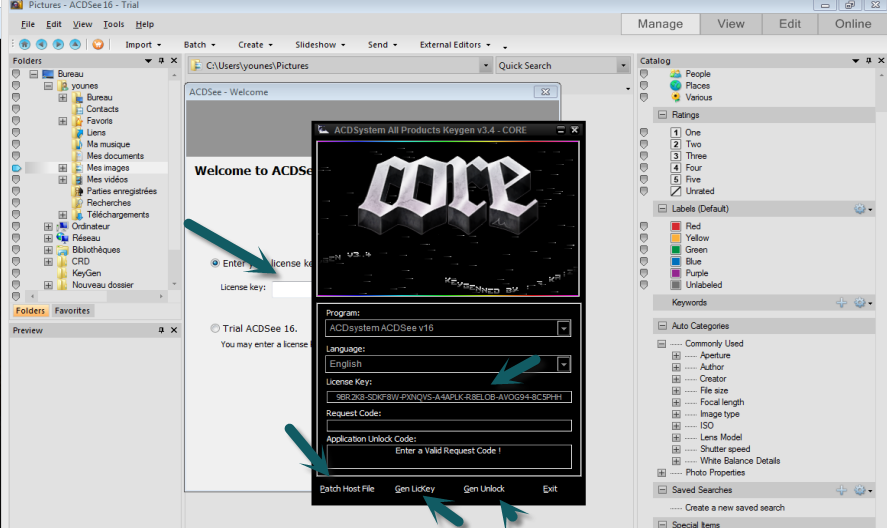Click the People category icon
The height and width of the screenshot is (528, 887).
tap(675, 74)
